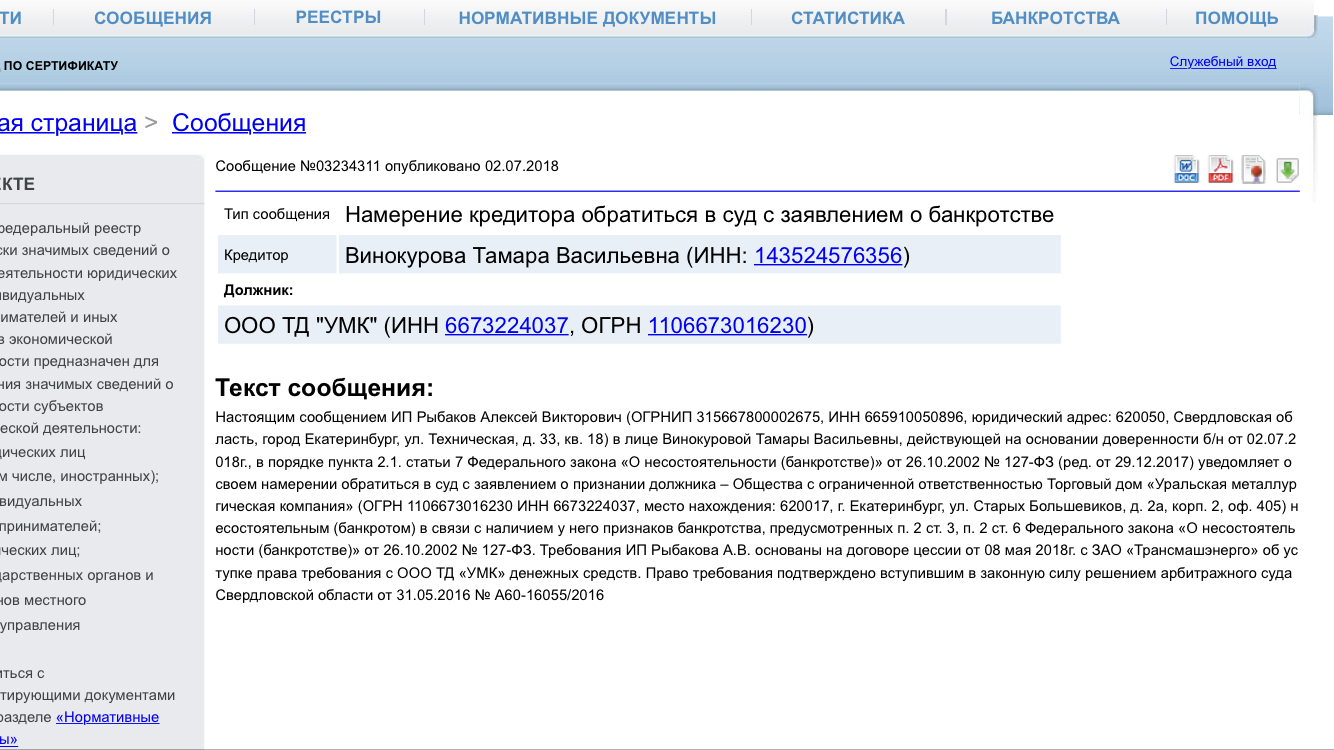Screen dimensions: 1334x750
Task: Open НОРМАТИВНЫЕ ДОКУМЕНТЫ section
Action: [x=587, y=16]
